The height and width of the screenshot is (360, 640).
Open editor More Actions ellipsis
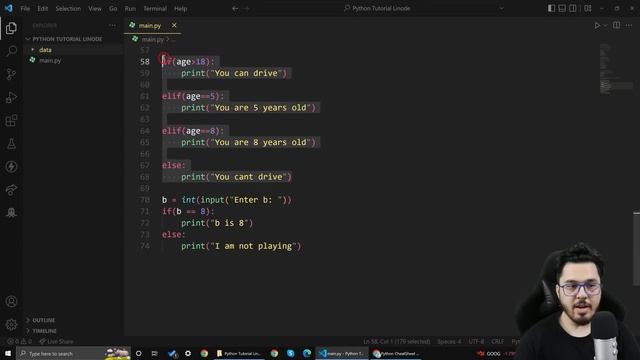pos(629,25)
